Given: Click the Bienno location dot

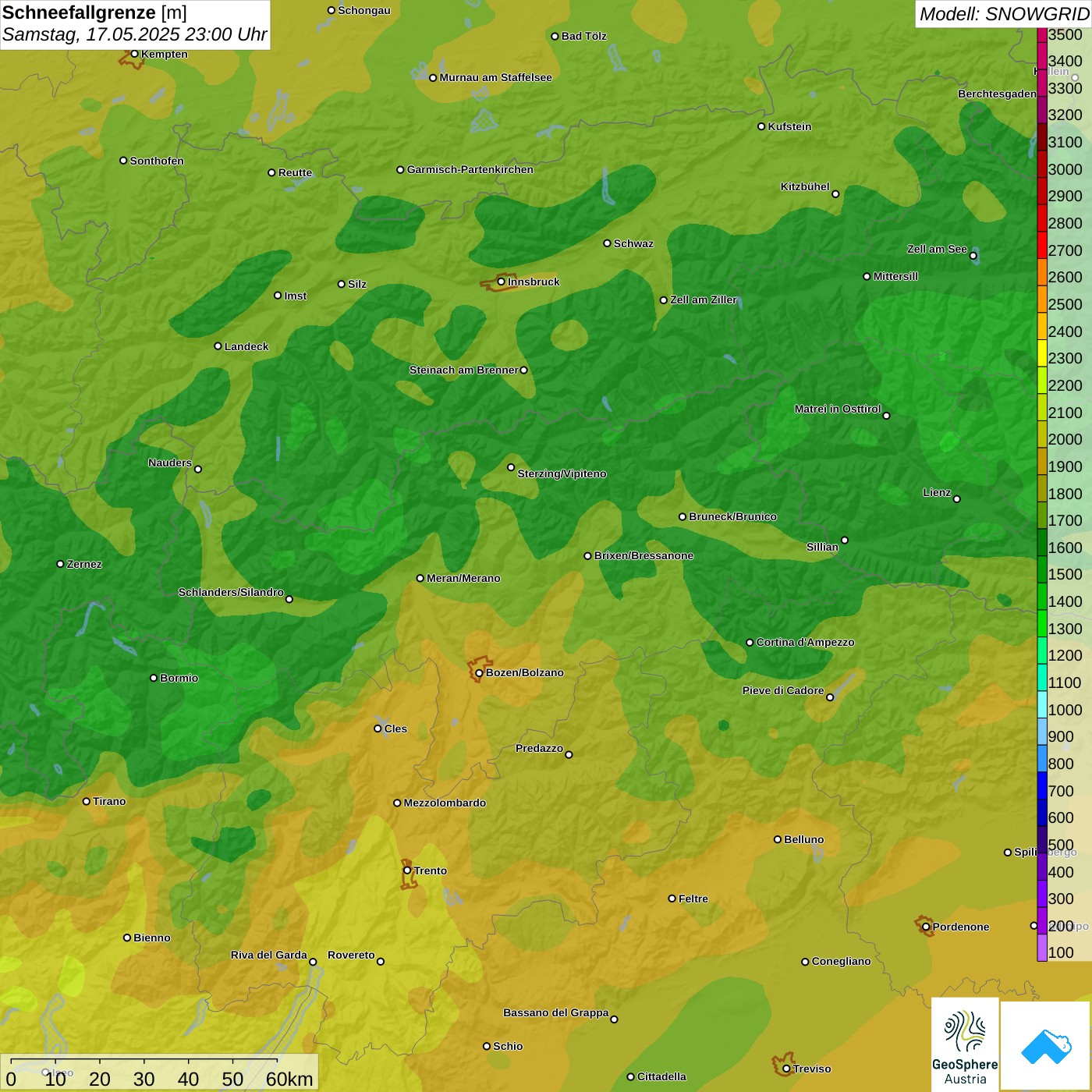Looking at the screenshot, I should pyautogui.click(x=127, y=938).
